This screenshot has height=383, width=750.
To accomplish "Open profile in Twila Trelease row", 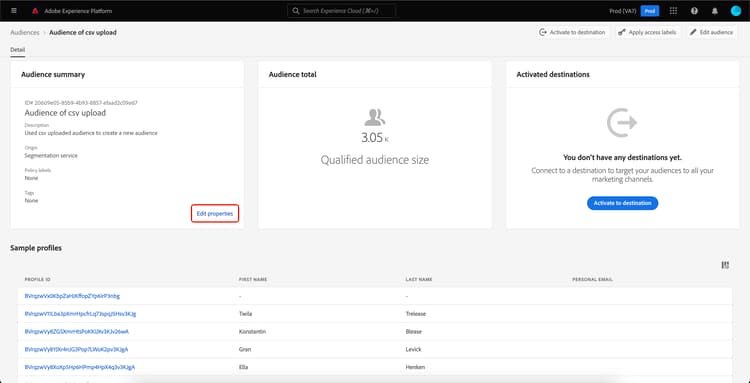I will (x=80, y=314).
